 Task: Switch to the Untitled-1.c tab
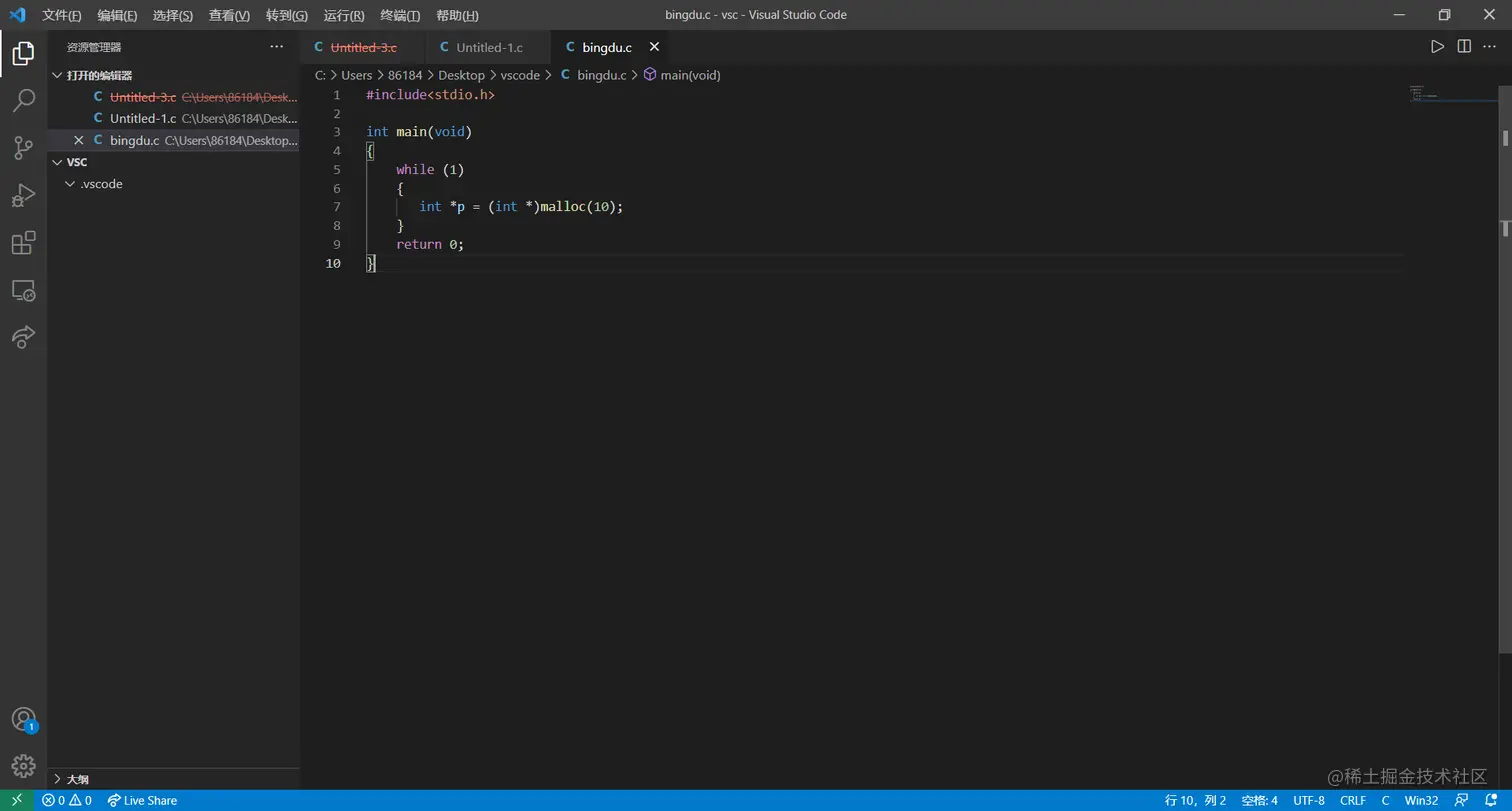click(x=489, y=47)
